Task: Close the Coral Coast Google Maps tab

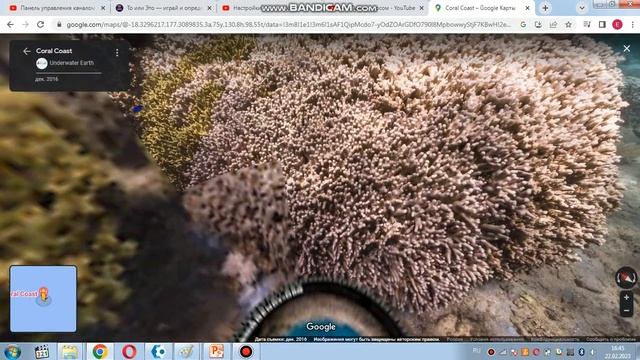Action: (x=527, y=8)
